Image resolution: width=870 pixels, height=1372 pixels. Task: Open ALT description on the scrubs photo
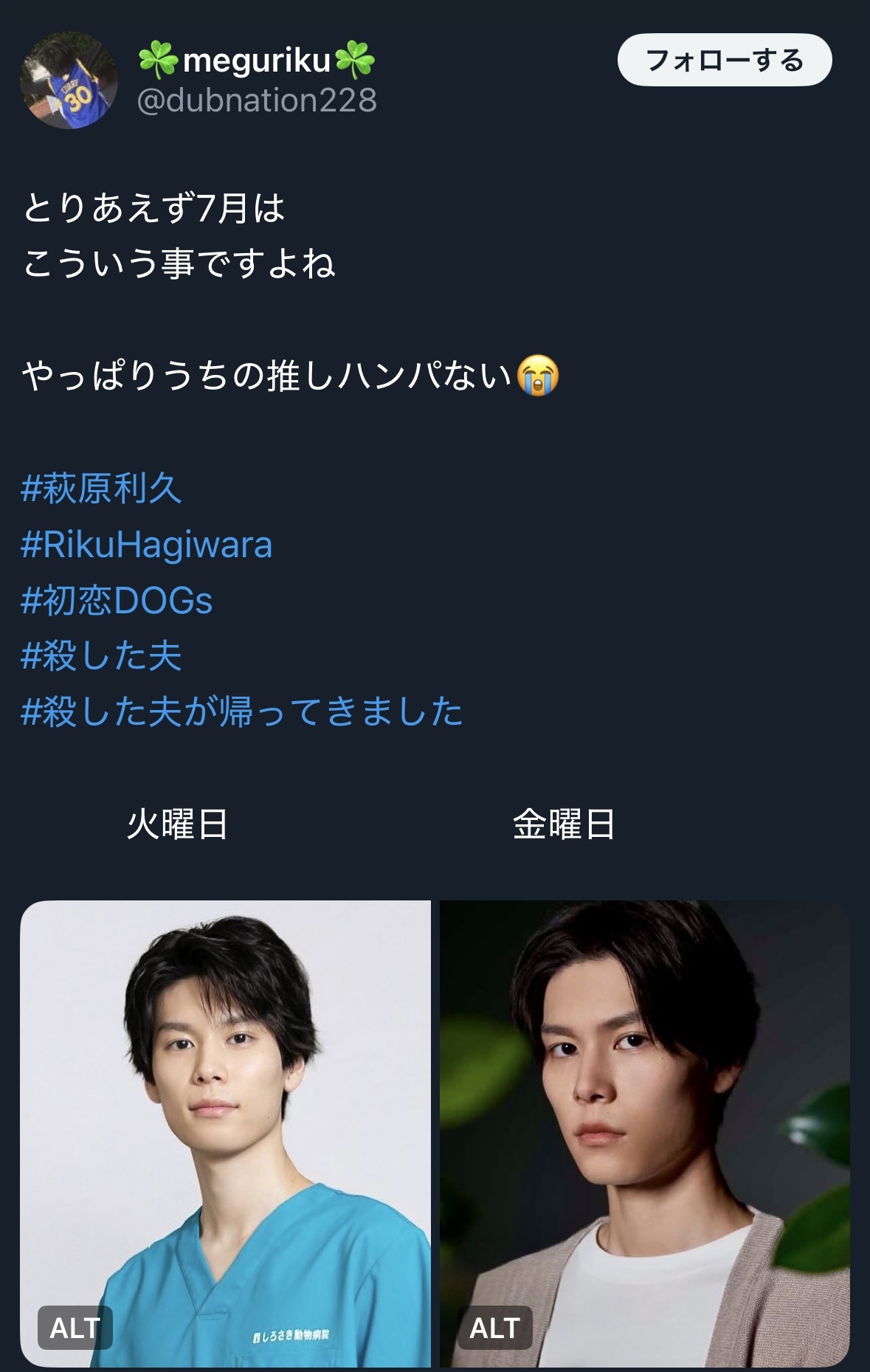click(x=75, y=1328)
